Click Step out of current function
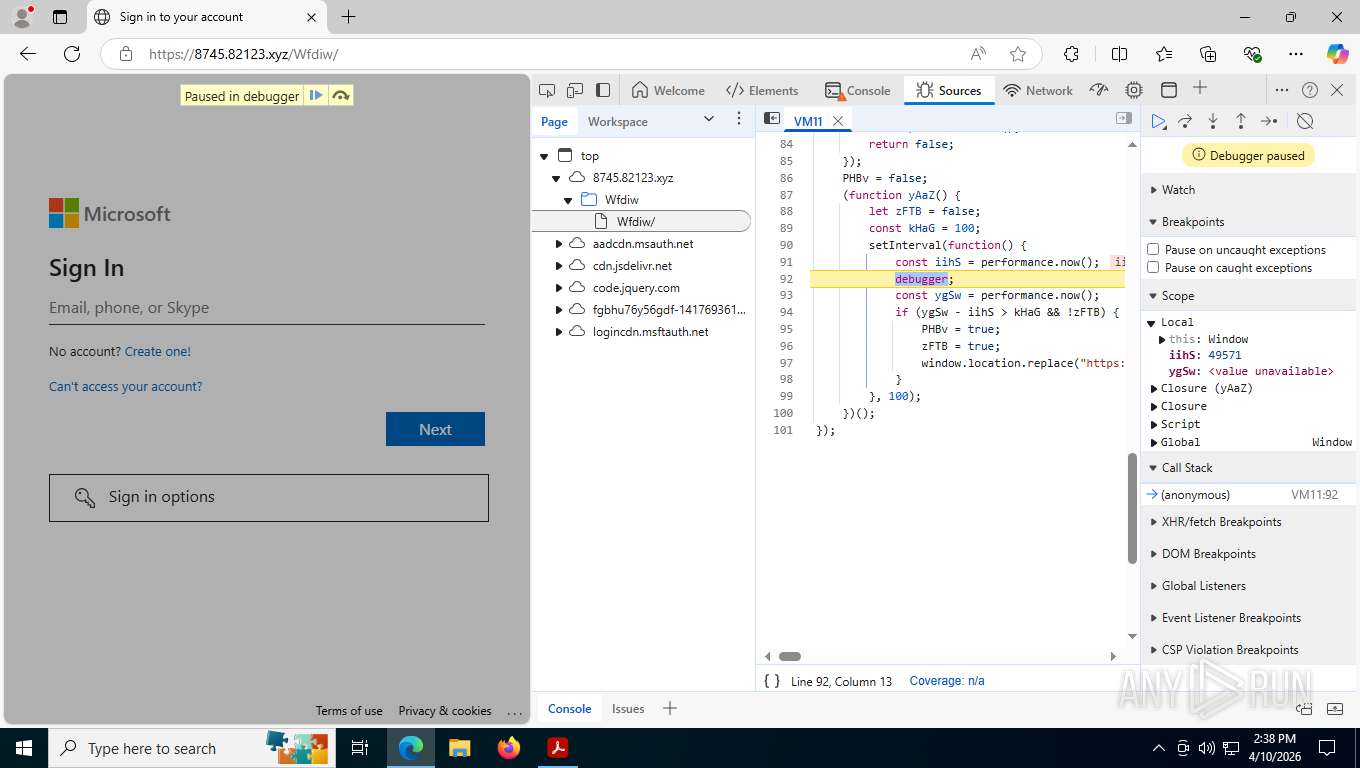Viewport: 1360px width, 768px height. [1241, 121]
